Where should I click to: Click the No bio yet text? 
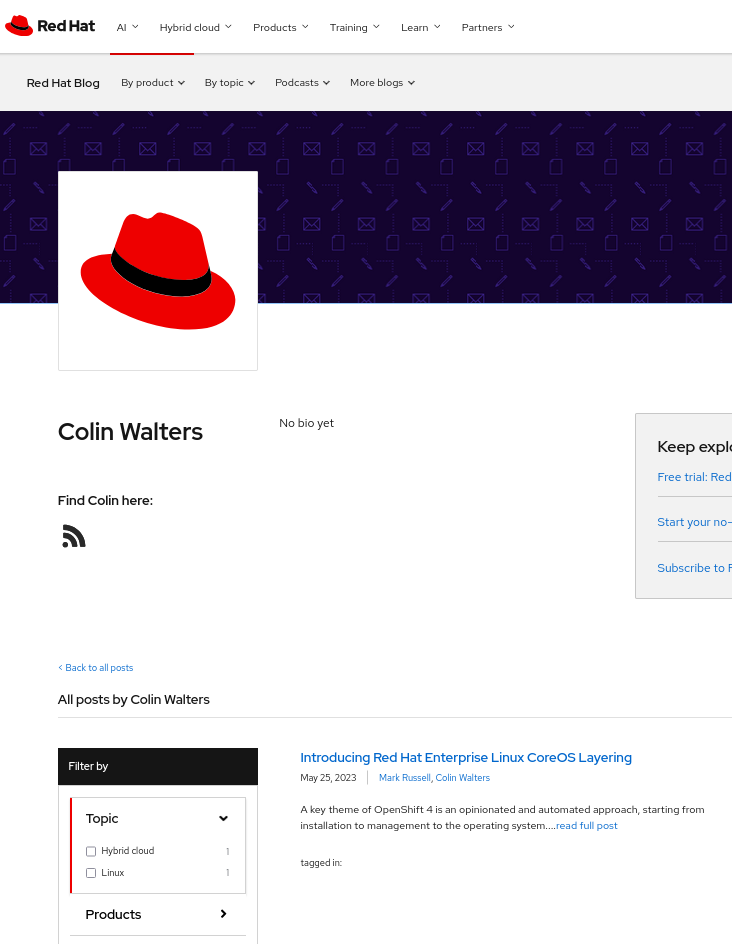pyautogui.click(x=306, y=423)
